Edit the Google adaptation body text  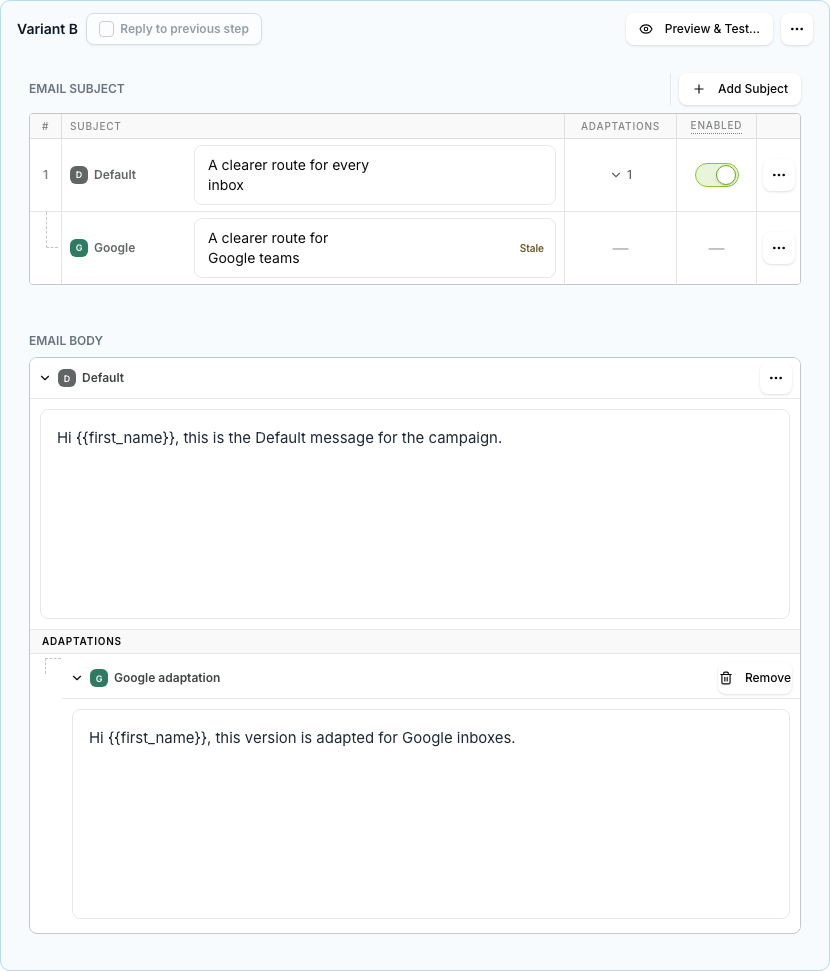431,814
